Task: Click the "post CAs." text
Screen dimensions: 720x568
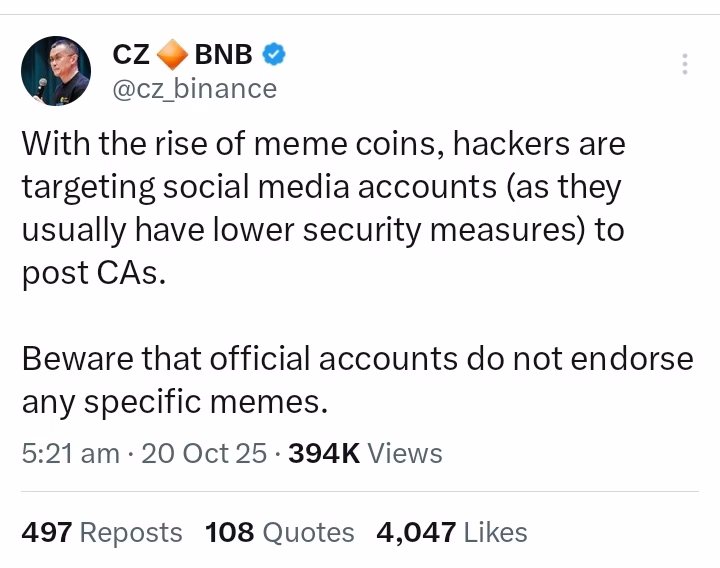Action: [93, 273]
